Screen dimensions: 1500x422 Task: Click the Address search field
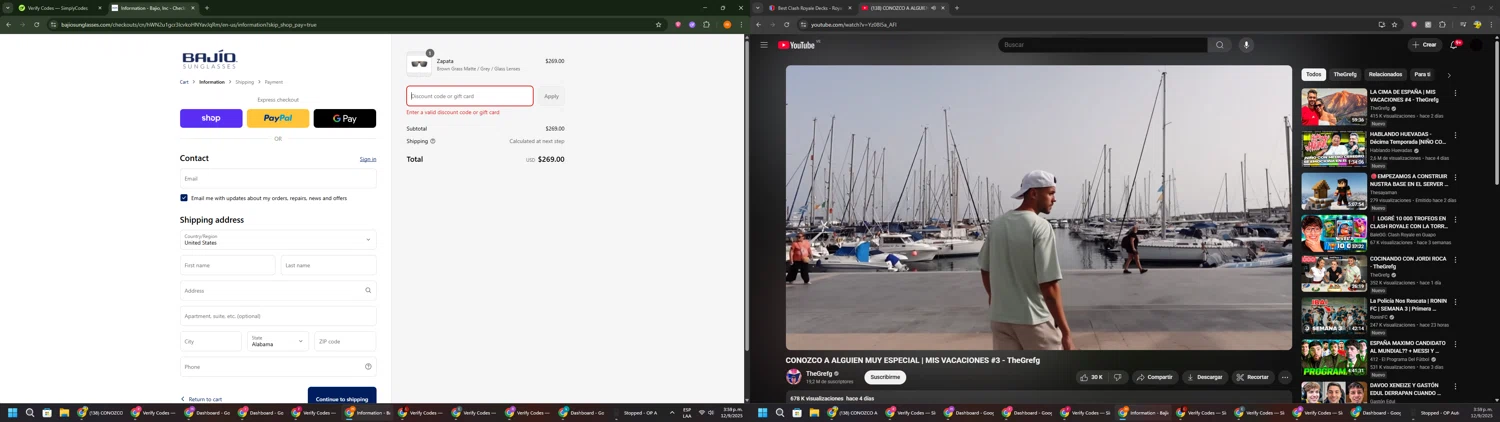tap(278, 290)
